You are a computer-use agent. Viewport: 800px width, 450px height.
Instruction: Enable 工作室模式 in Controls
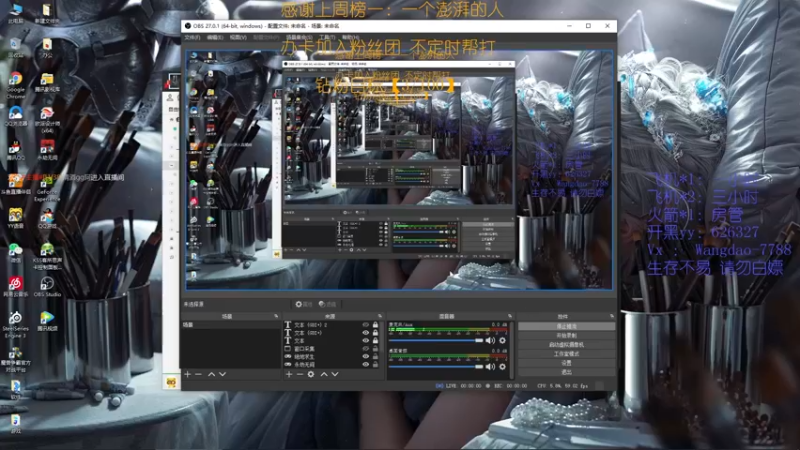coord(566,354)
